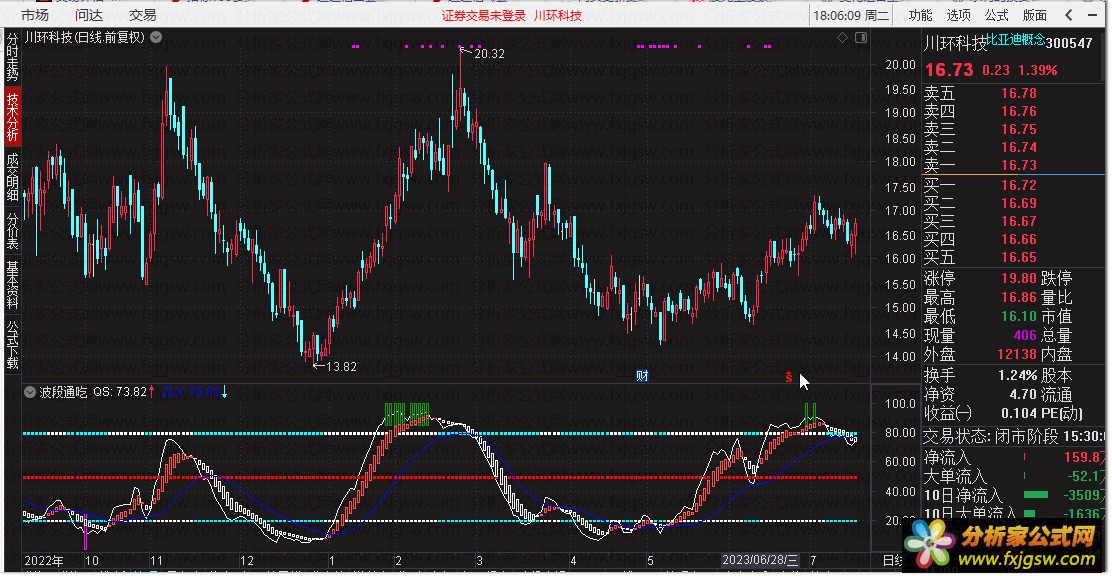Click the 卖二 price 16.74
1112x576 pixels.
coord(1019,147)
